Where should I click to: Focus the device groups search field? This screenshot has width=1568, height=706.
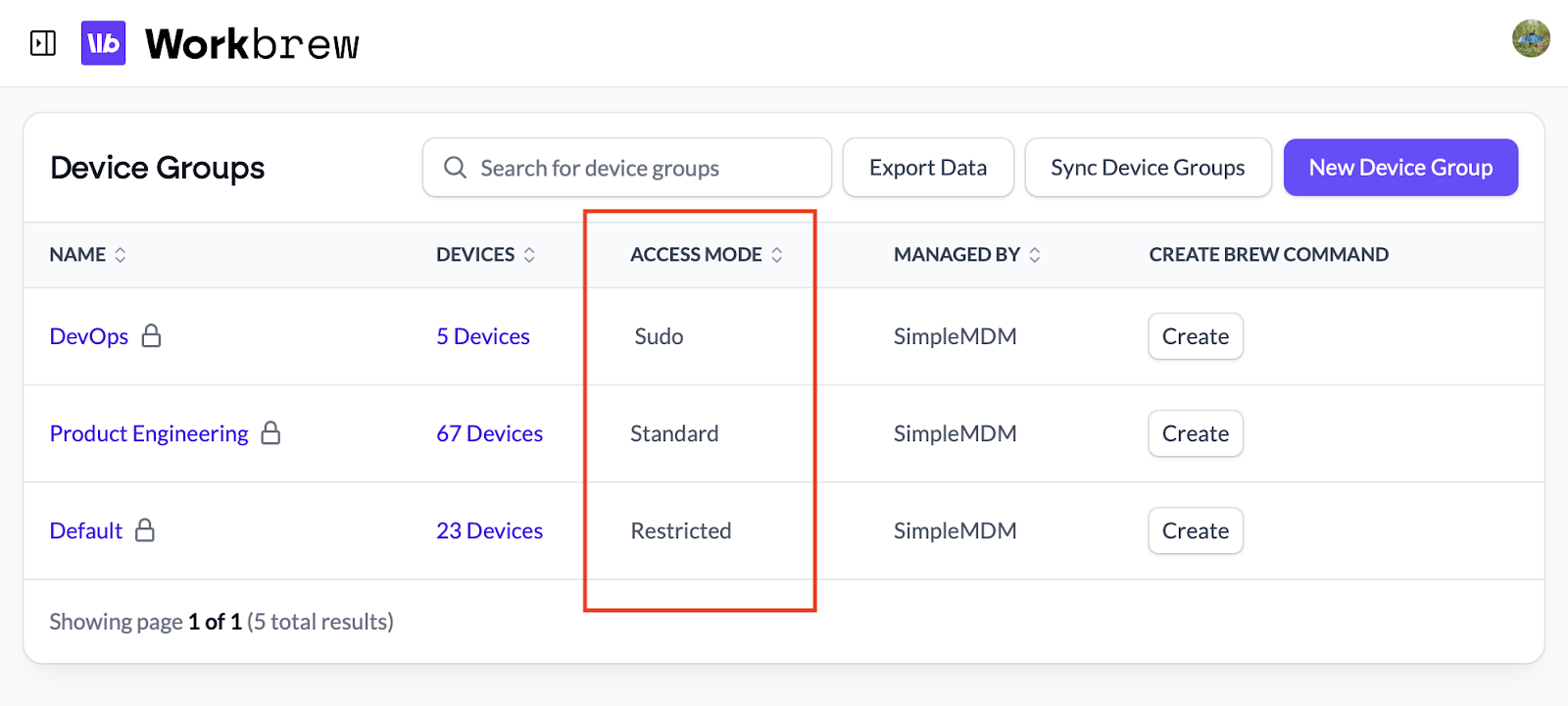[637, 168]
